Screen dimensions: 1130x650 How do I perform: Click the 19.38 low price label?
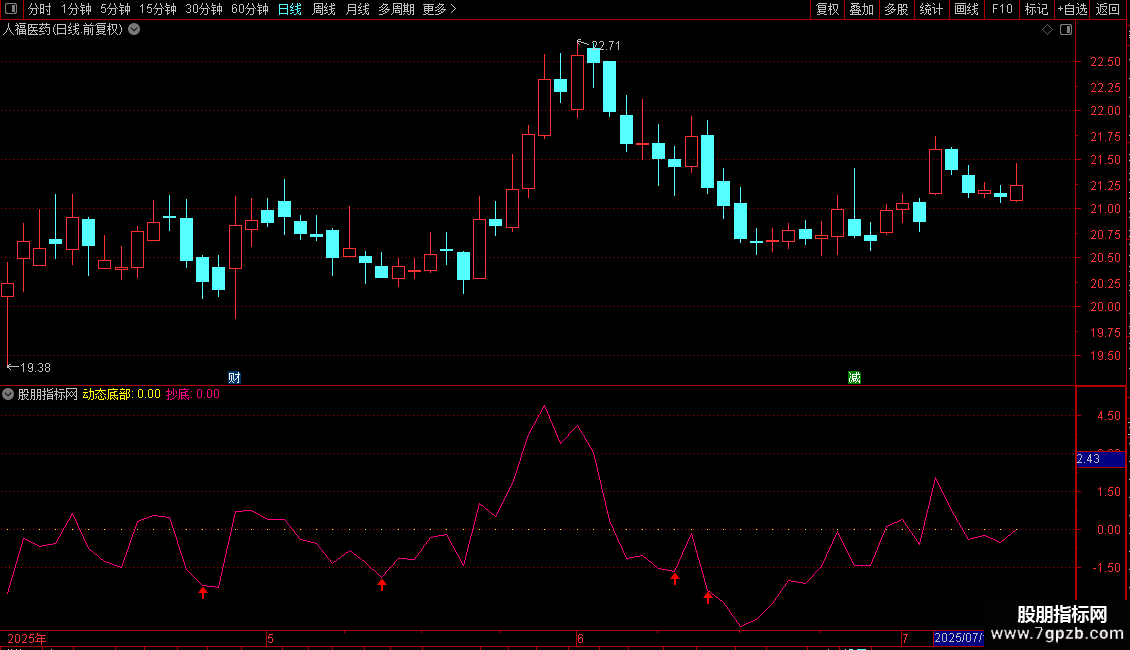pyautogui.click(x=35, y=368)
